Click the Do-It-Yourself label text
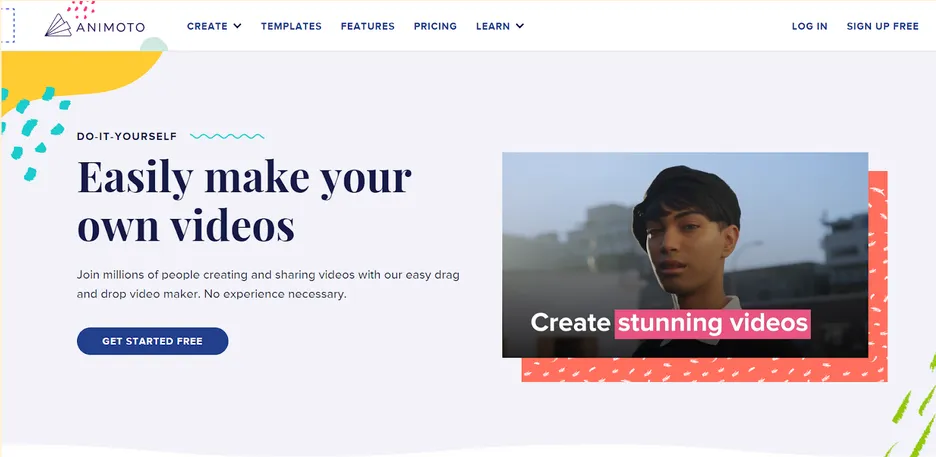This screenshot has height=457, width=936. point(127,136)
